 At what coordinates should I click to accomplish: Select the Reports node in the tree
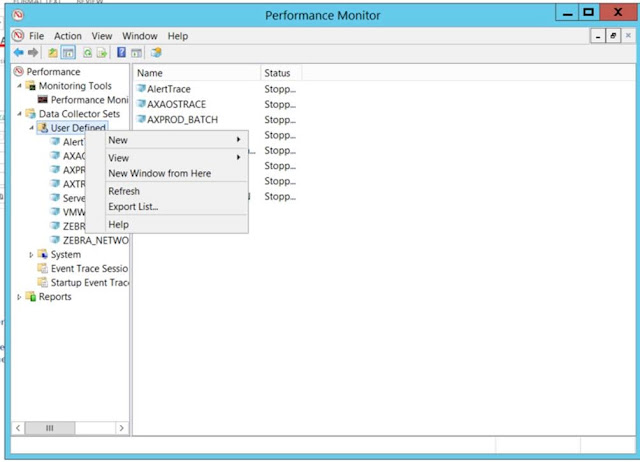coord(55,297)
